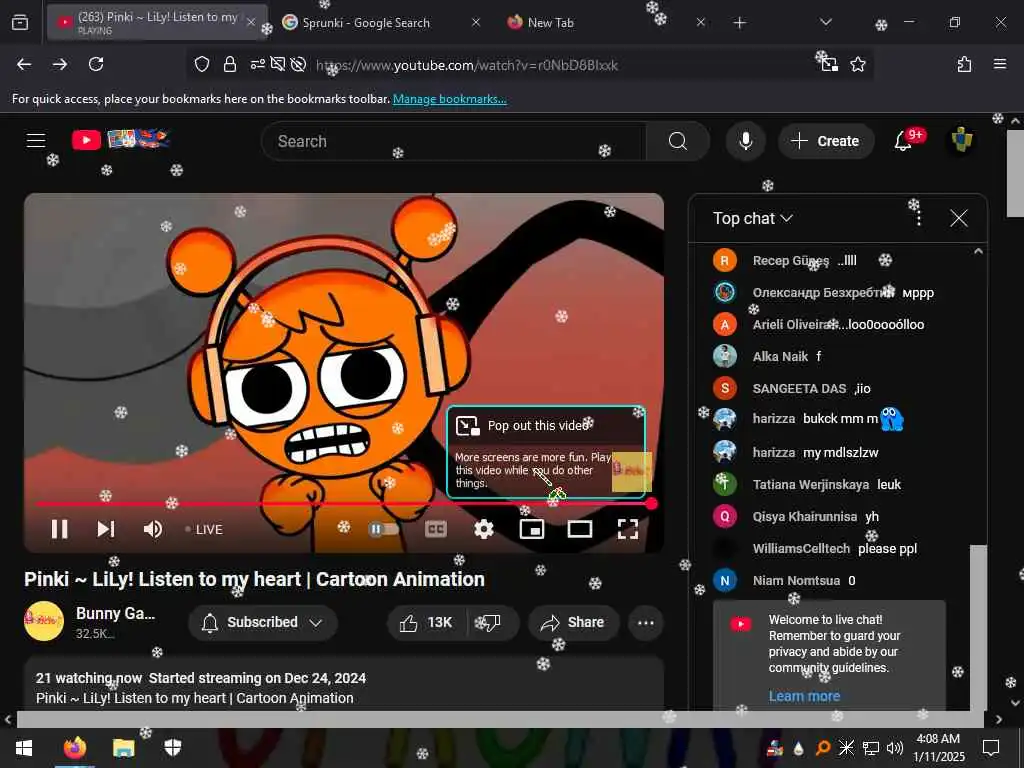Open Firefox extensions menu

tap(964, 64)
